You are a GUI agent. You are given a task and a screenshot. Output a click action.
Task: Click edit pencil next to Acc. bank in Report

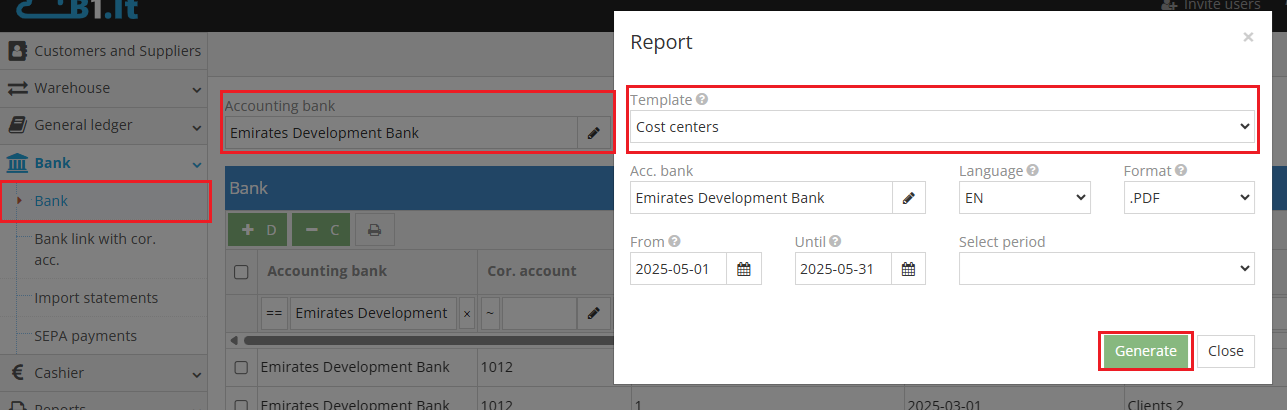click(908, 198)
